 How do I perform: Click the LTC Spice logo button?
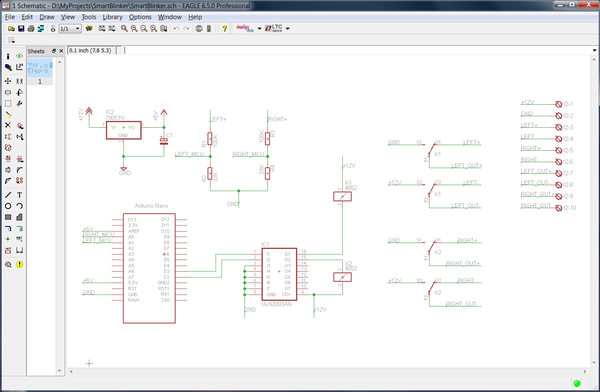tap(274, 28)
